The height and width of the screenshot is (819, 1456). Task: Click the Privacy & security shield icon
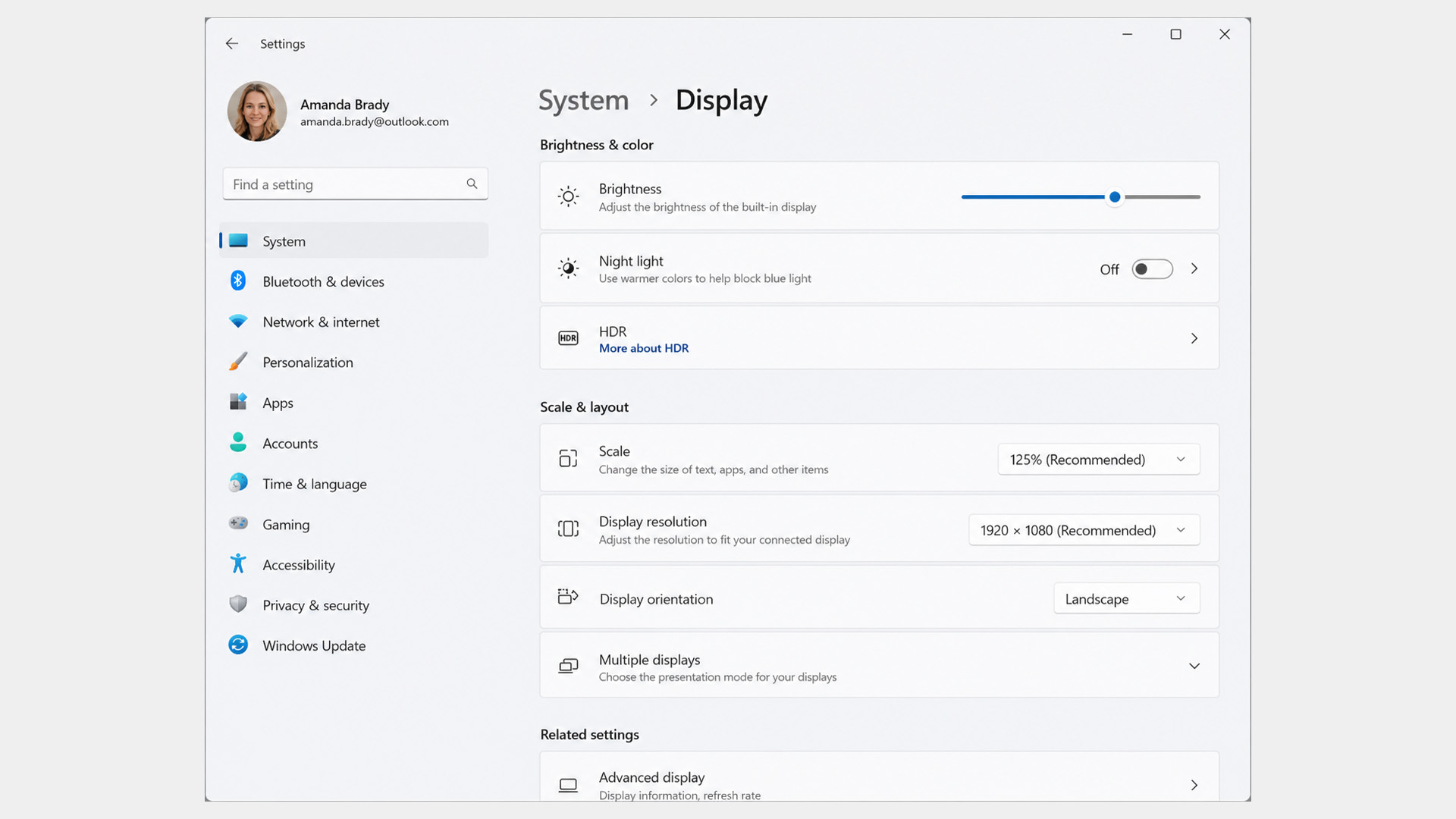pos(238,604)
